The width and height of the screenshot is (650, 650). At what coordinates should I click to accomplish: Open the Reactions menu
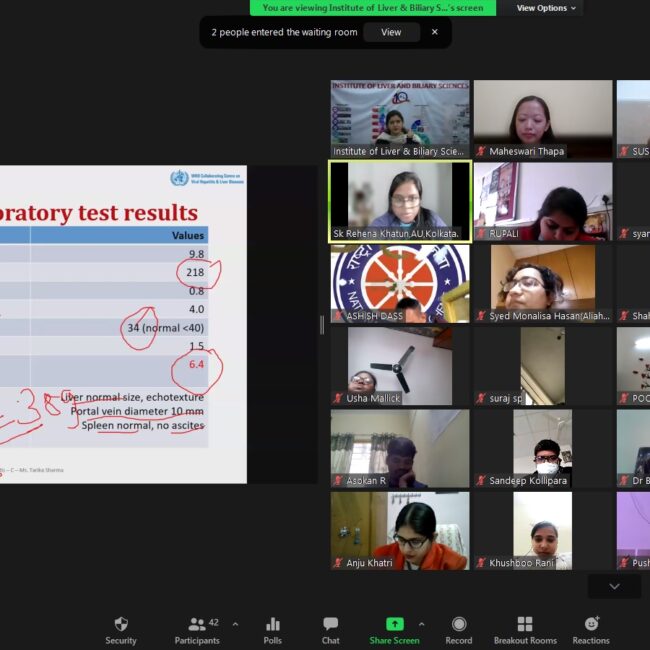point(591,629)
